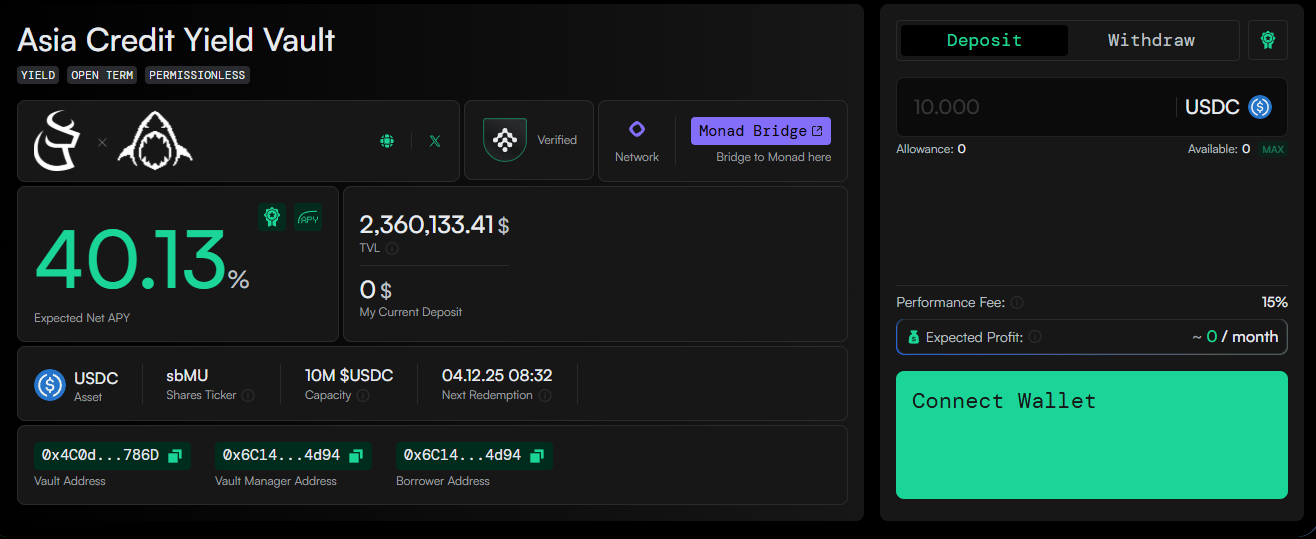1316x539 pixels.
Task: Click the USDC asset coin icon
Action: coord(50,384)
